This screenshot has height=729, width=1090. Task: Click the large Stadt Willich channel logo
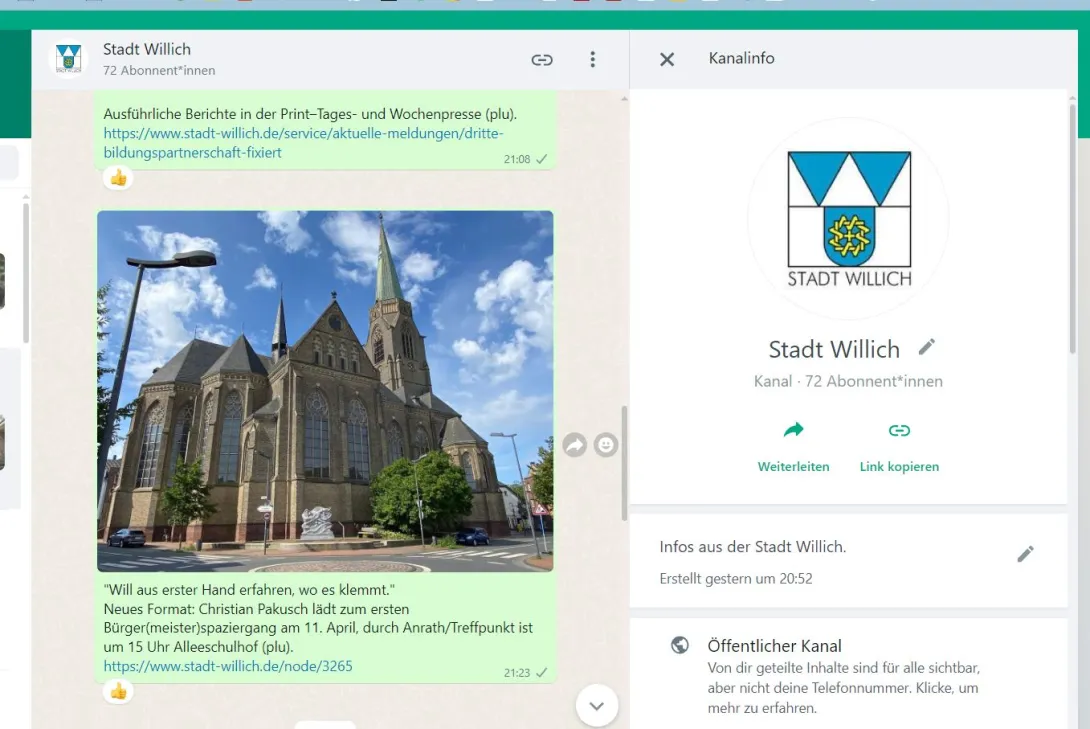pyautogui.click(x=848, y=218)
